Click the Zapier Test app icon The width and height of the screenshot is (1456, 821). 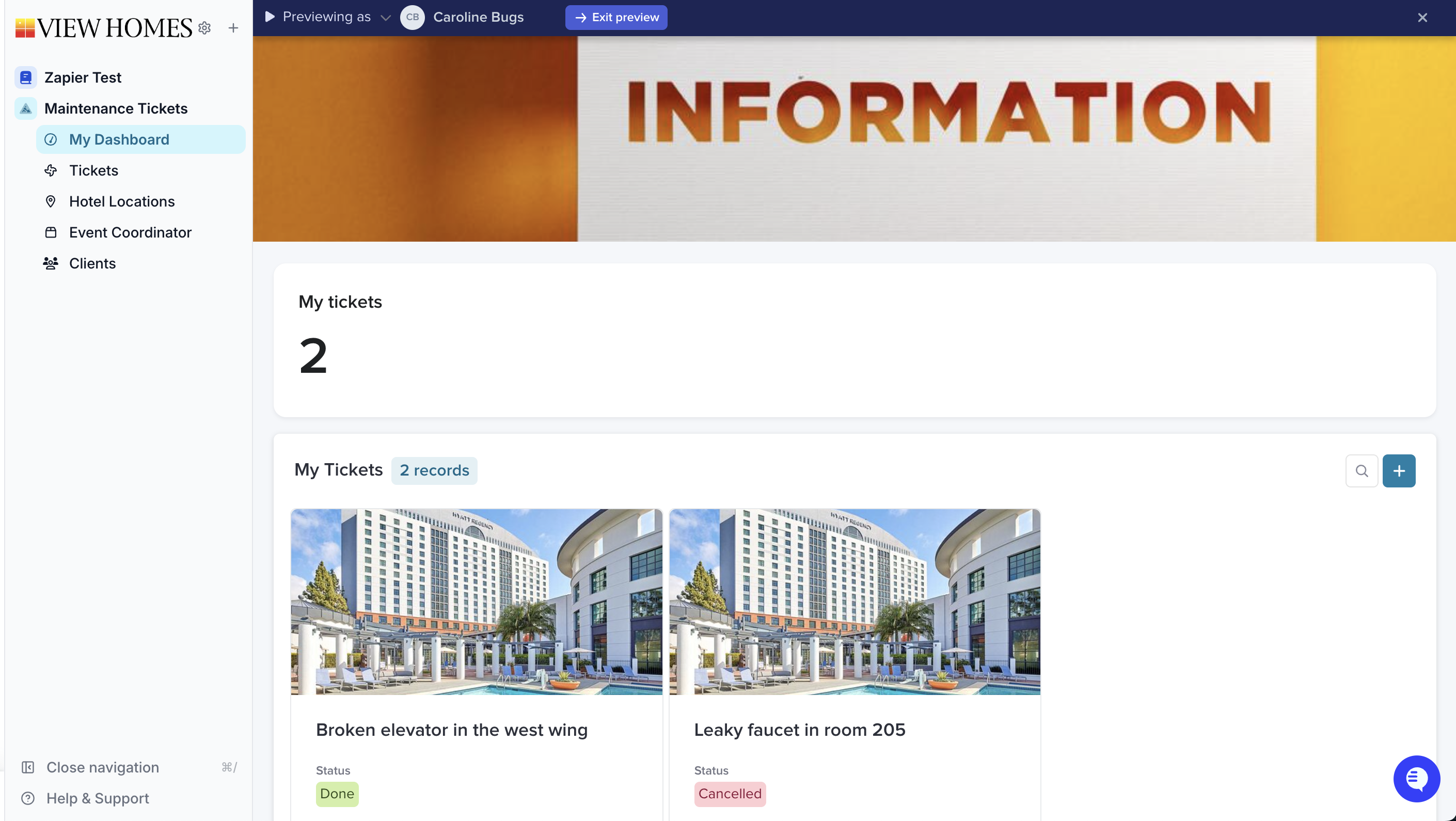(25, 77)
